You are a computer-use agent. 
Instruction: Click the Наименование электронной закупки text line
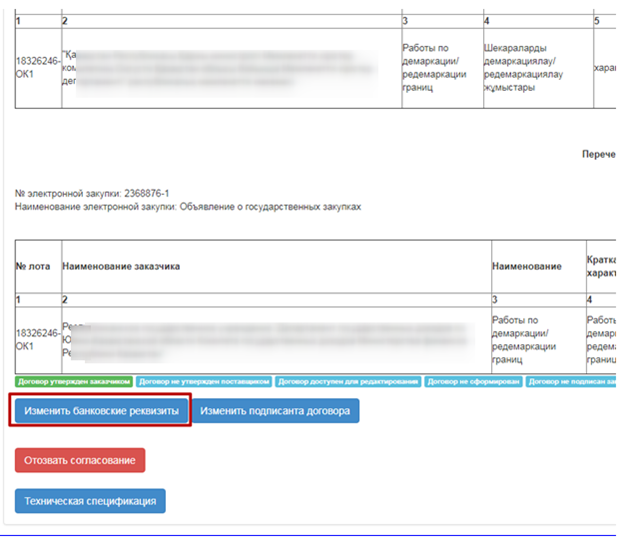tap(188, 206)
